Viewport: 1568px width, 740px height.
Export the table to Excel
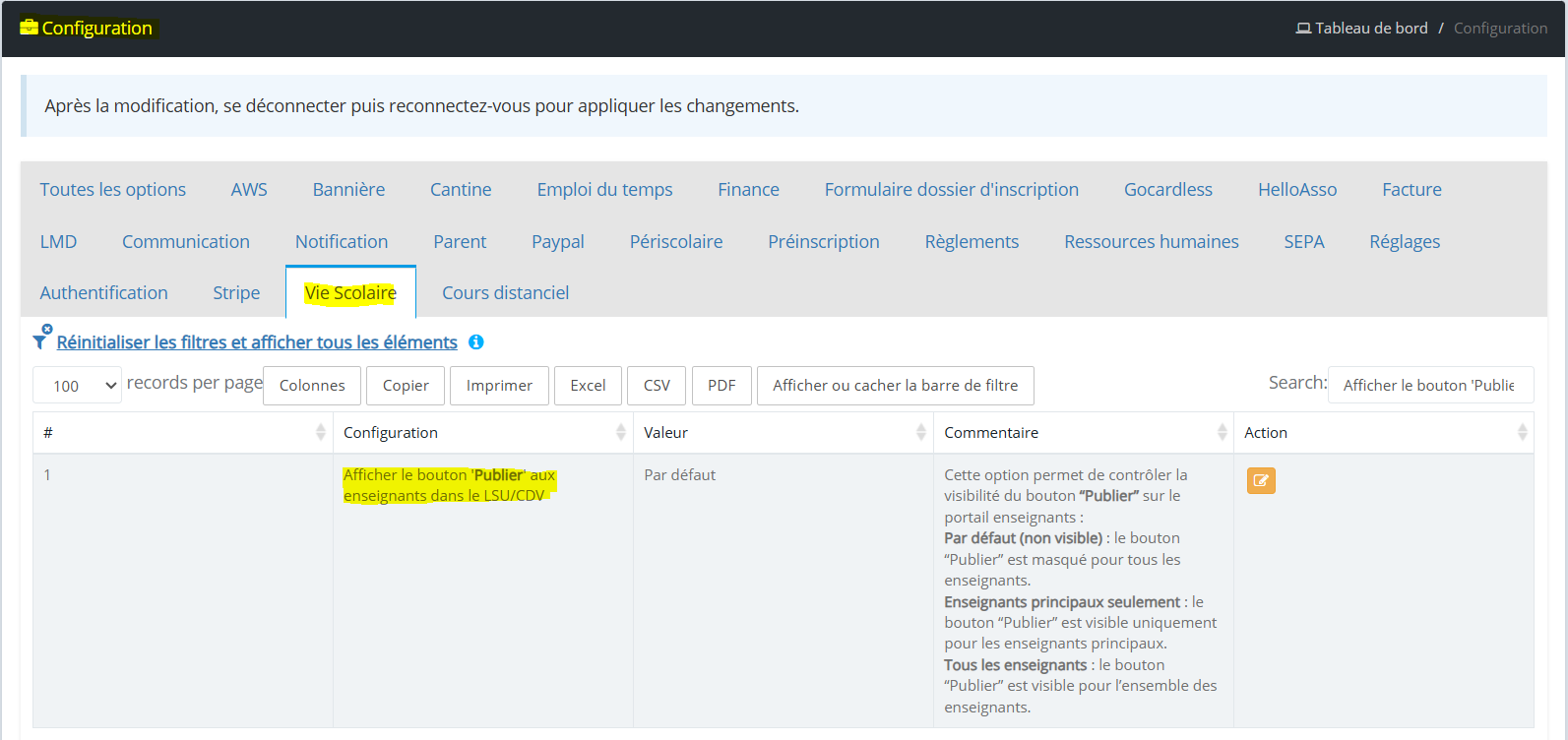588,386
